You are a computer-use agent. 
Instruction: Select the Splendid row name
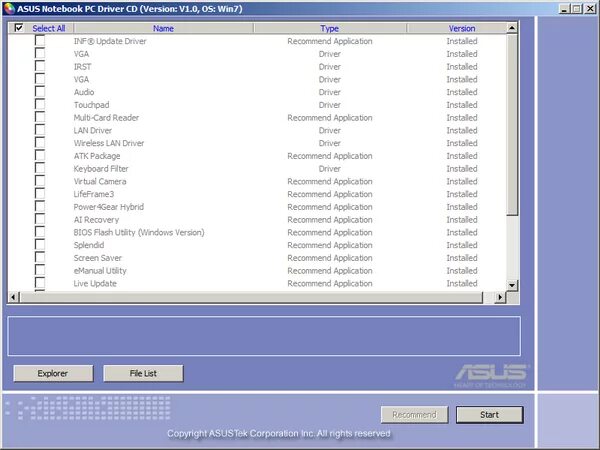89,245
